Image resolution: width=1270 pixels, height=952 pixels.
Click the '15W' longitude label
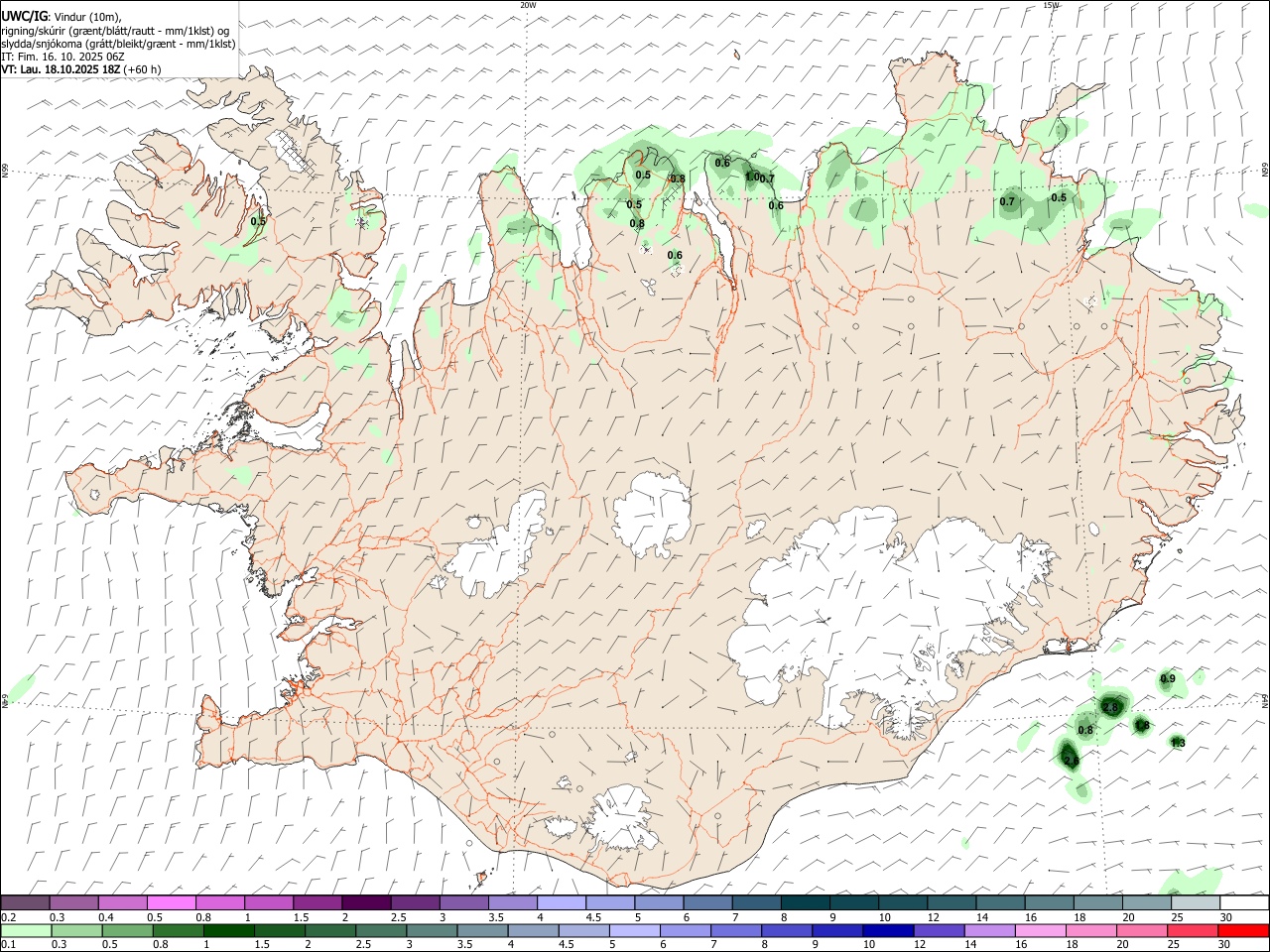[1051, 5]
